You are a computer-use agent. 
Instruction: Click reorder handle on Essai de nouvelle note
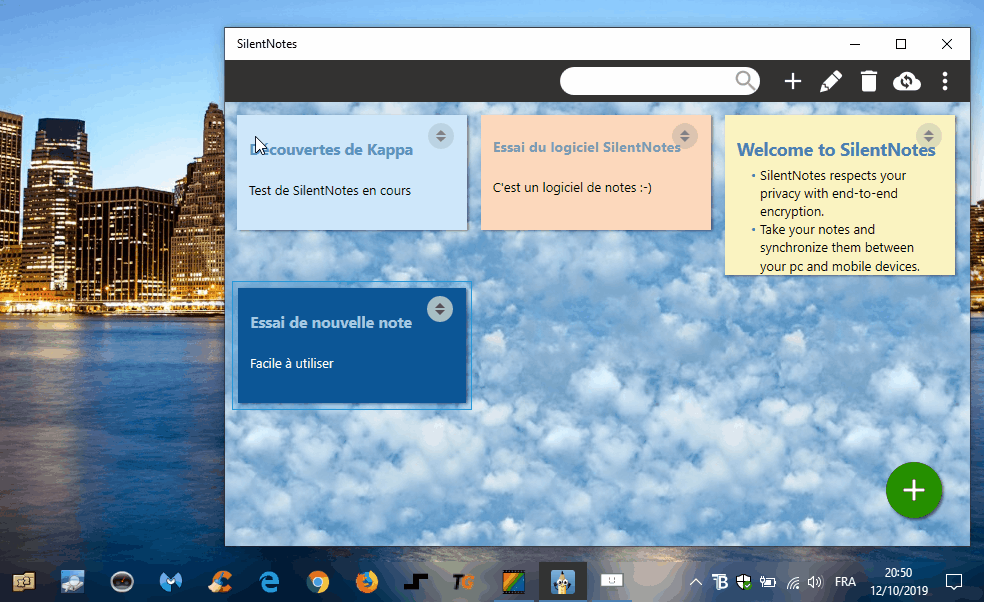pos(440,308)
